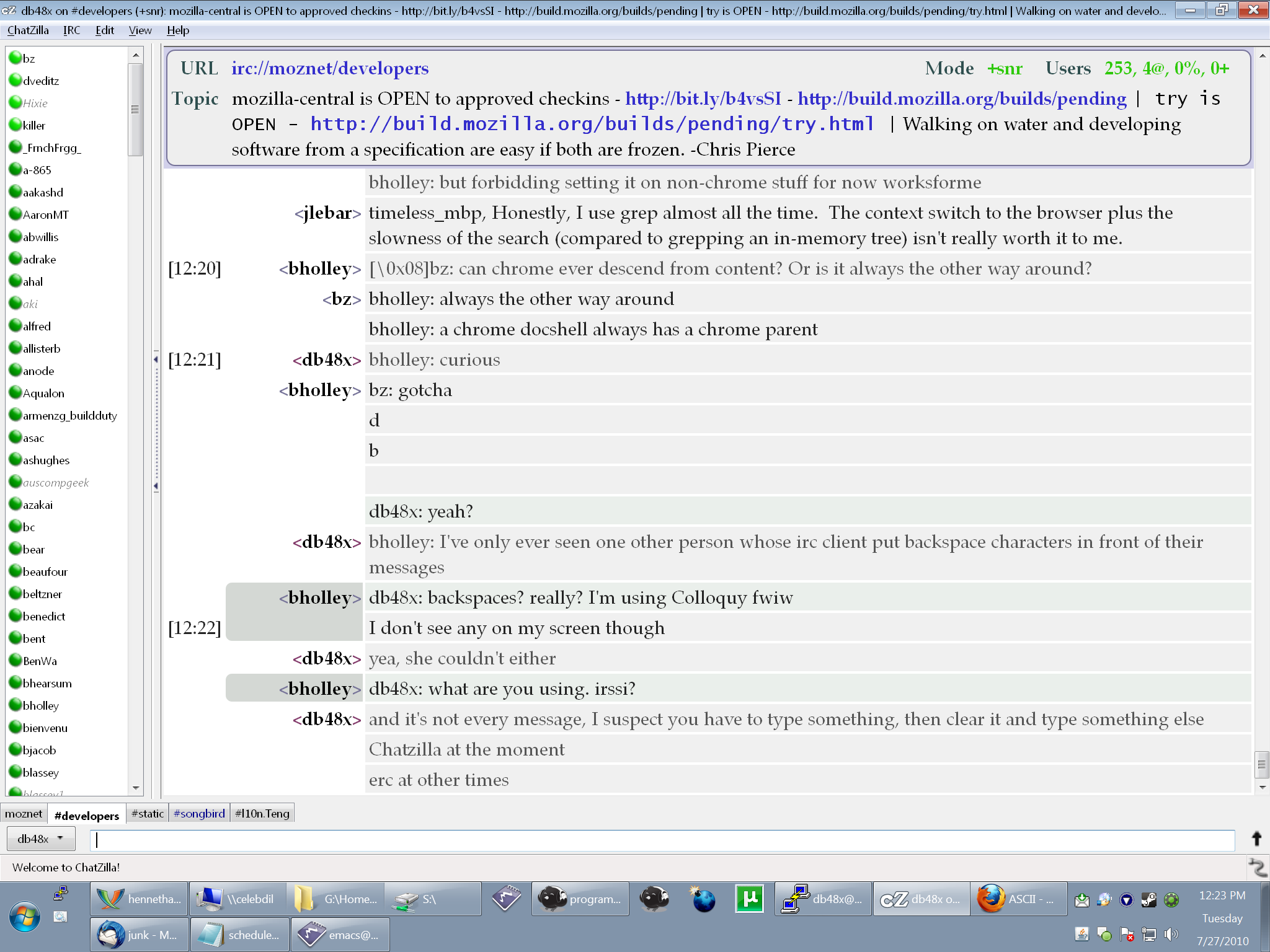Open the schedule notepad taskbar button
This screenshot has width=1270, height=952.
(x=240, y=935)
